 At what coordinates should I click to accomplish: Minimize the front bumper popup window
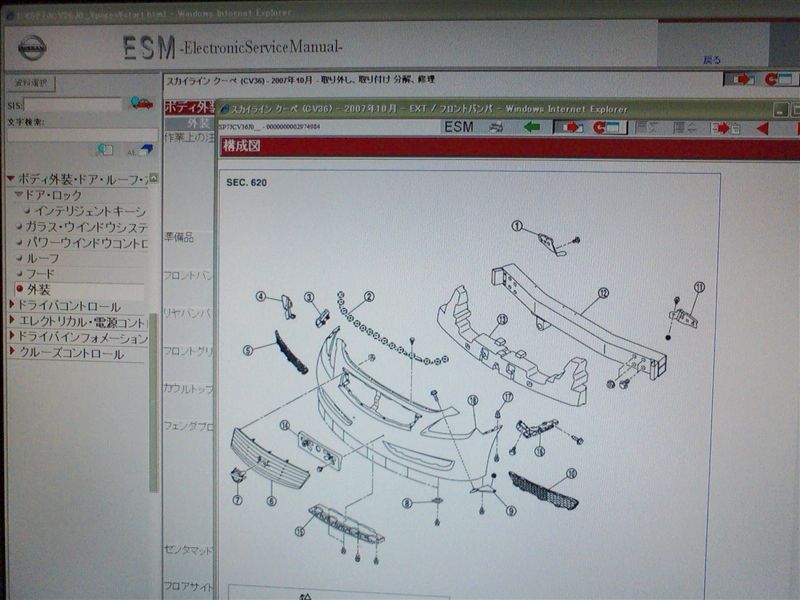[x=780, y=109]
